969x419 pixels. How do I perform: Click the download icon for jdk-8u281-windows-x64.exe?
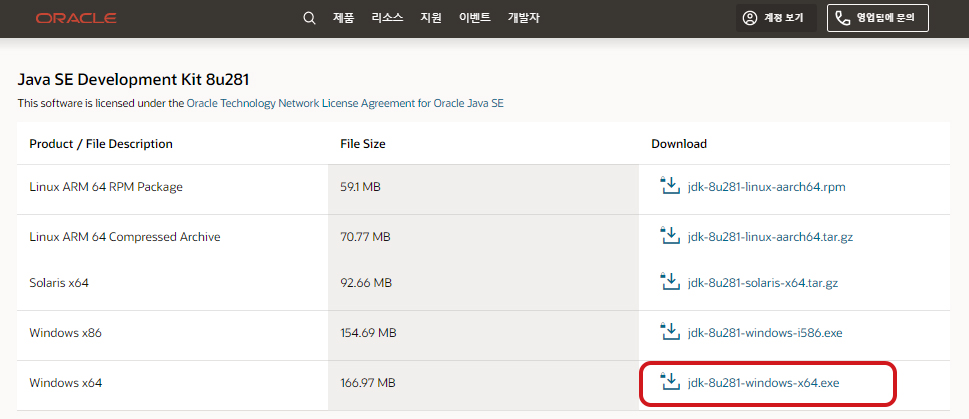[x=669, y=382]
